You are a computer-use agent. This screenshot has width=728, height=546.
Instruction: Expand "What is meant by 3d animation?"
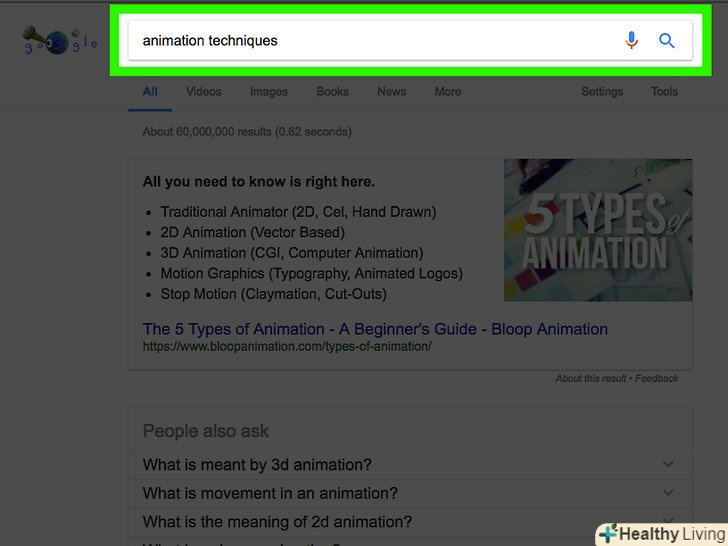click(257, 465)
